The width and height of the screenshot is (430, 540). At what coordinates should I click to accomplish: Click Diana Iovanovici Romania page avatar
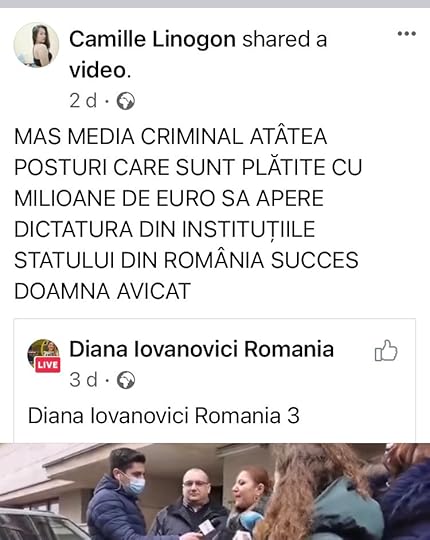[43, 354]
